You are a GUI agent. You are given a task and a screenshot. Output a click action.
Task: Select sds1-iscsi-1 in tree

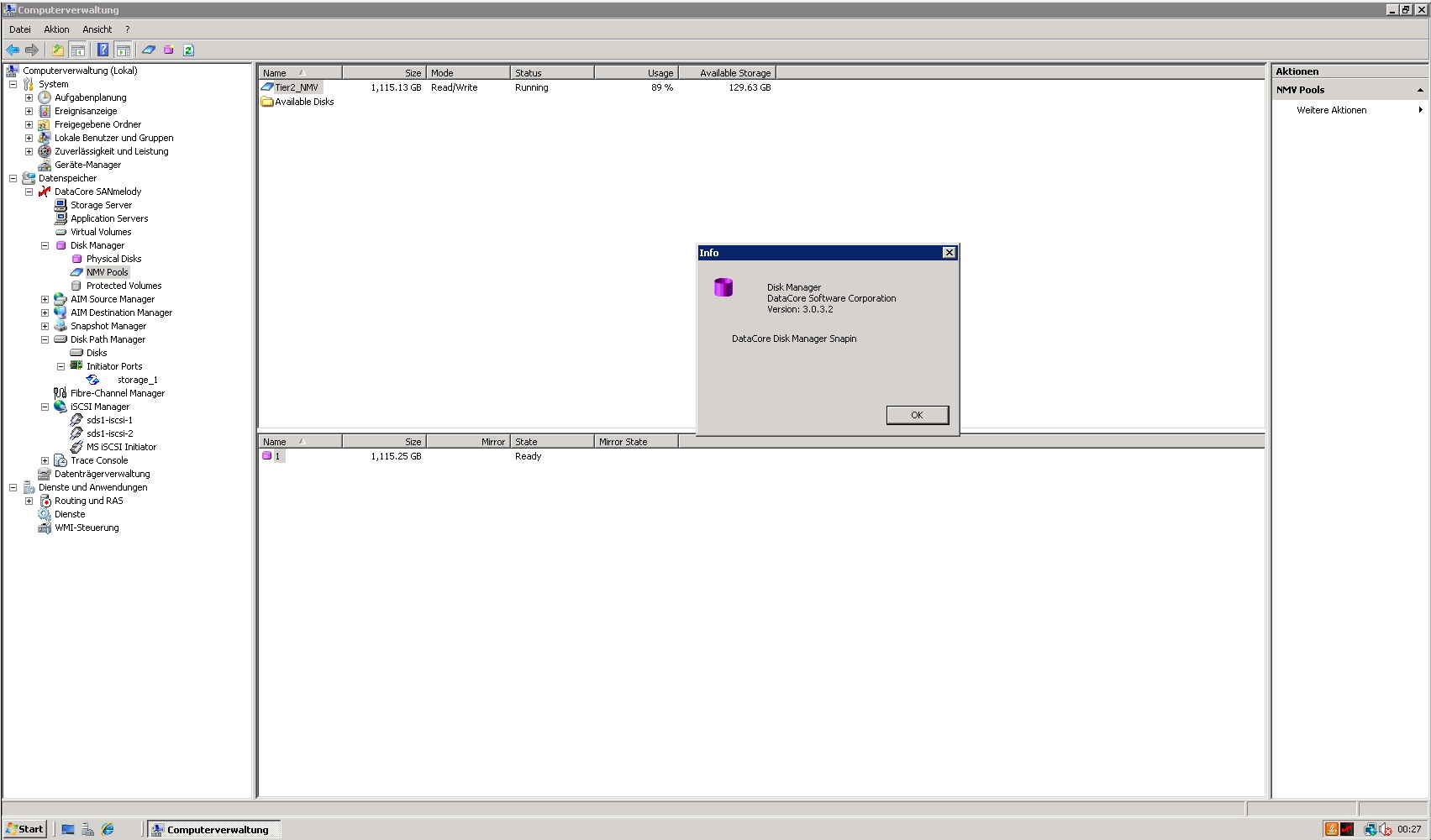click(x=109, y=420)
